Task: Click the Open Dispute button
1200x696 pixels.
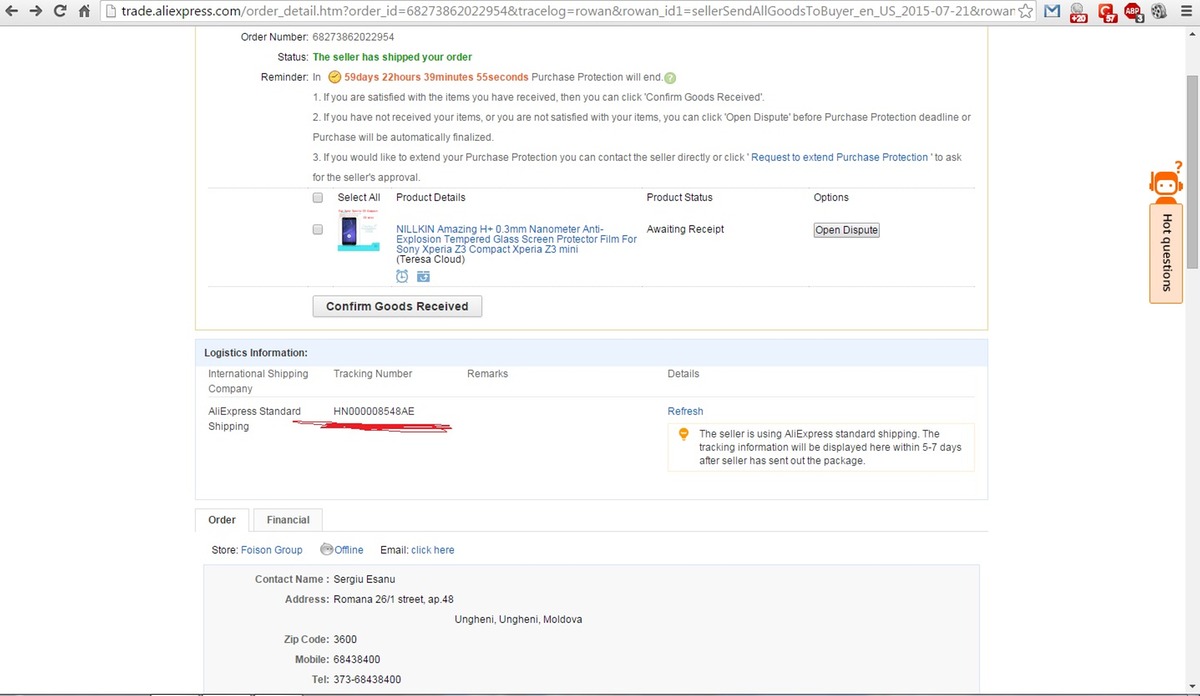Action: 846,230
